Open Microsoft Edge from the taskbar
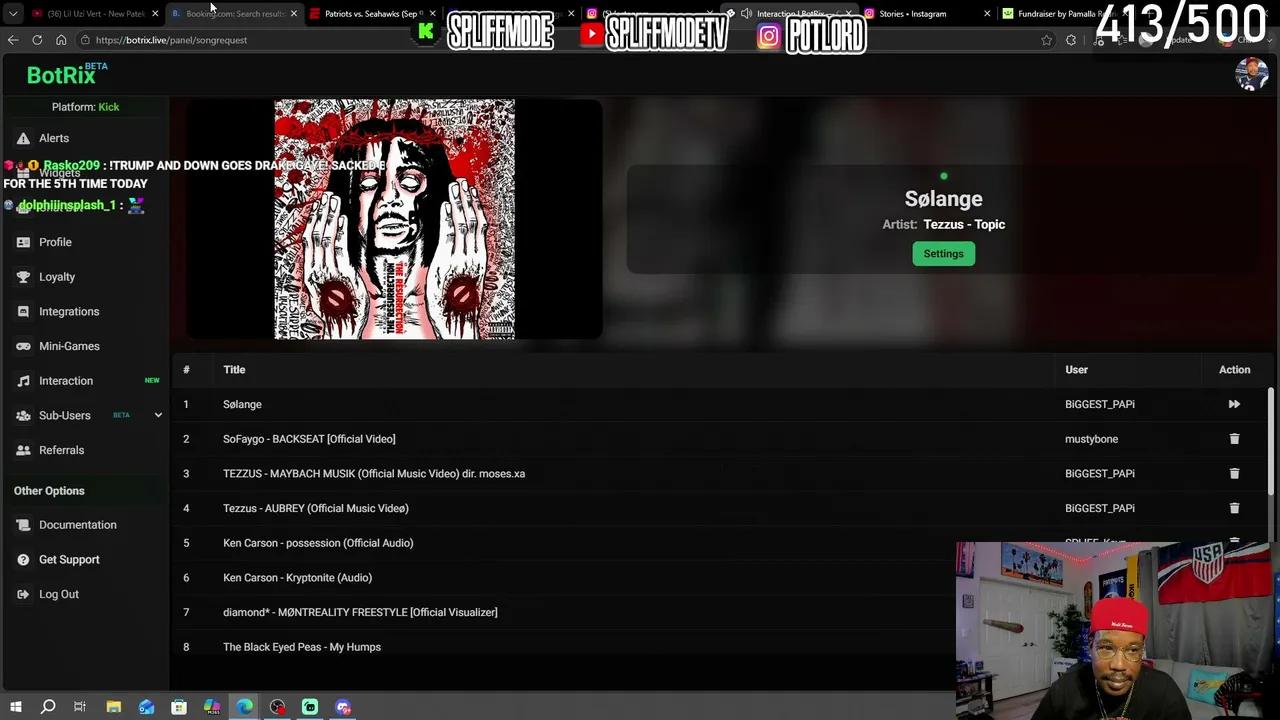Screen dimensions: 1280x720 [245, 707]
